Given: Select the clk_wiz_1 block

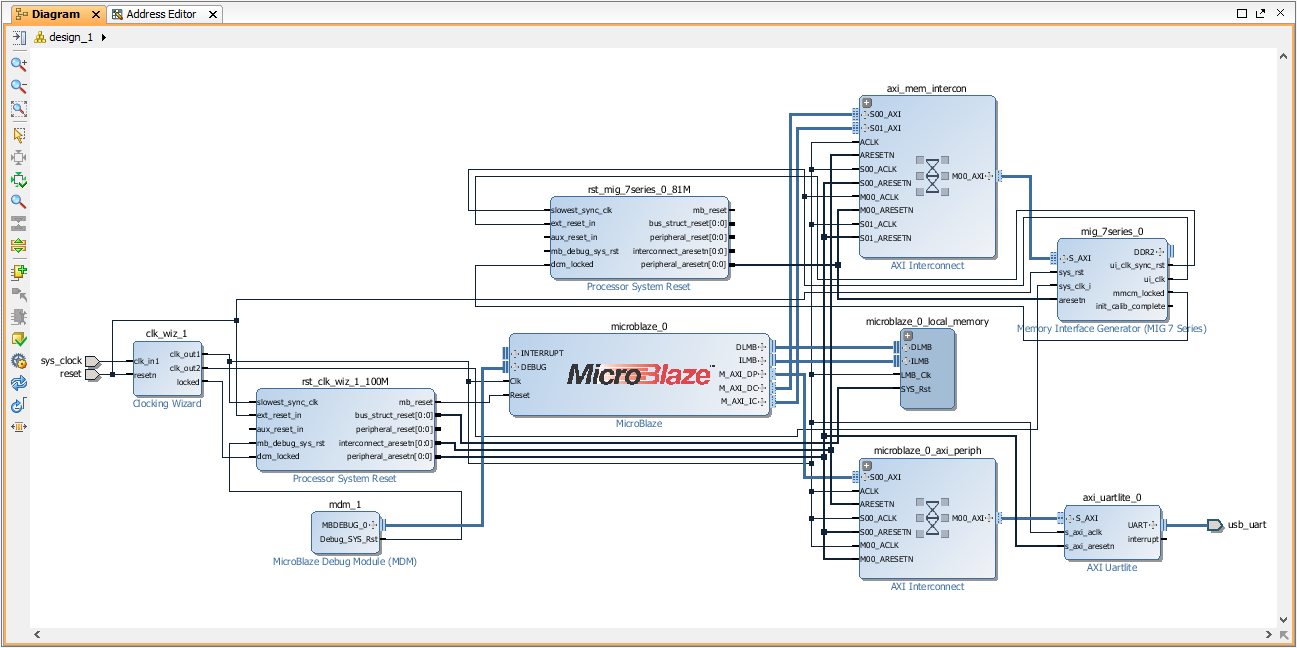Looking at the screenshot, I should coord(167,368).
